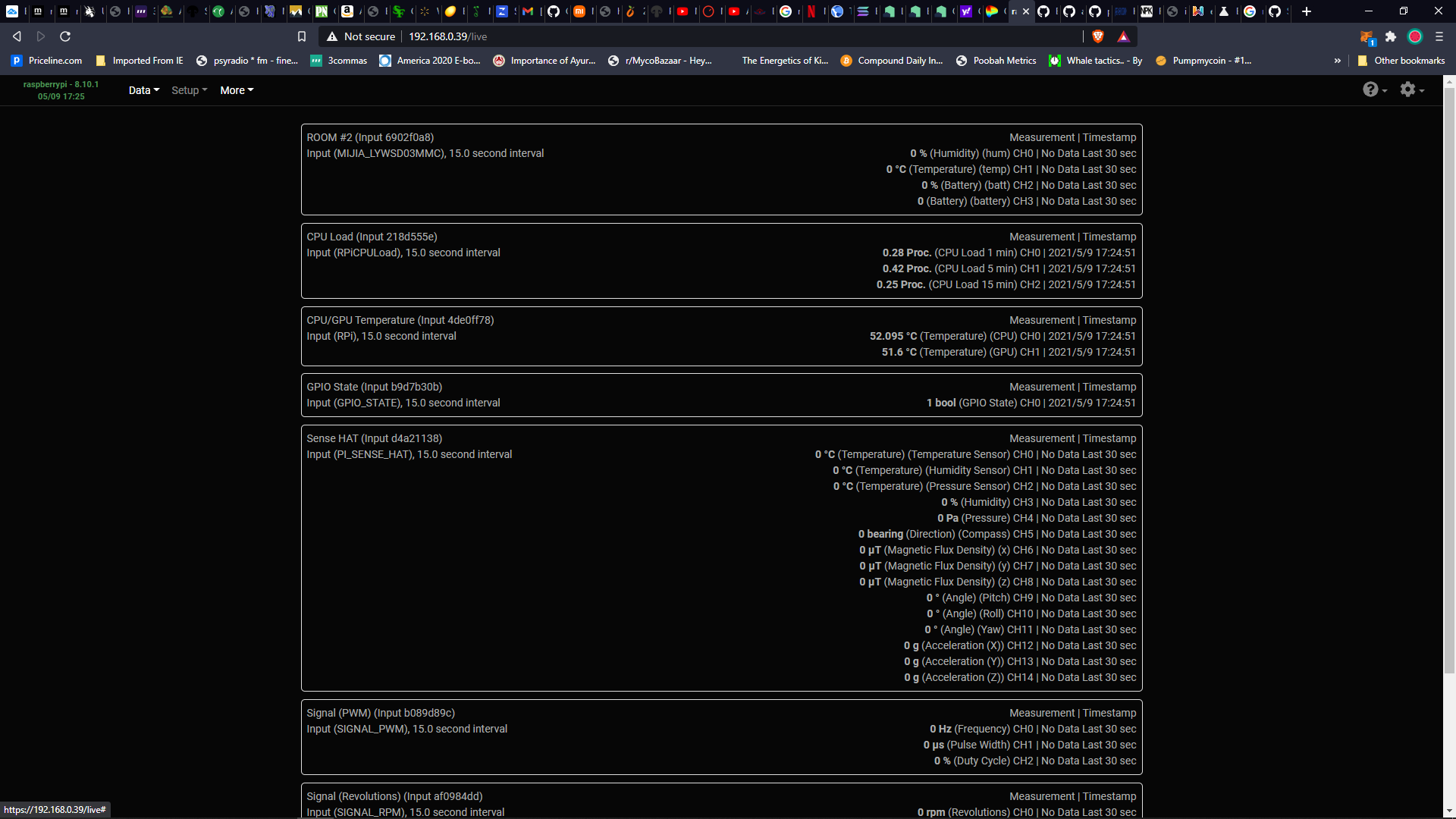This screenshot has width=1456, height=819.
Task: Open the help question mark dropdown
Action: click(1375, 89)
